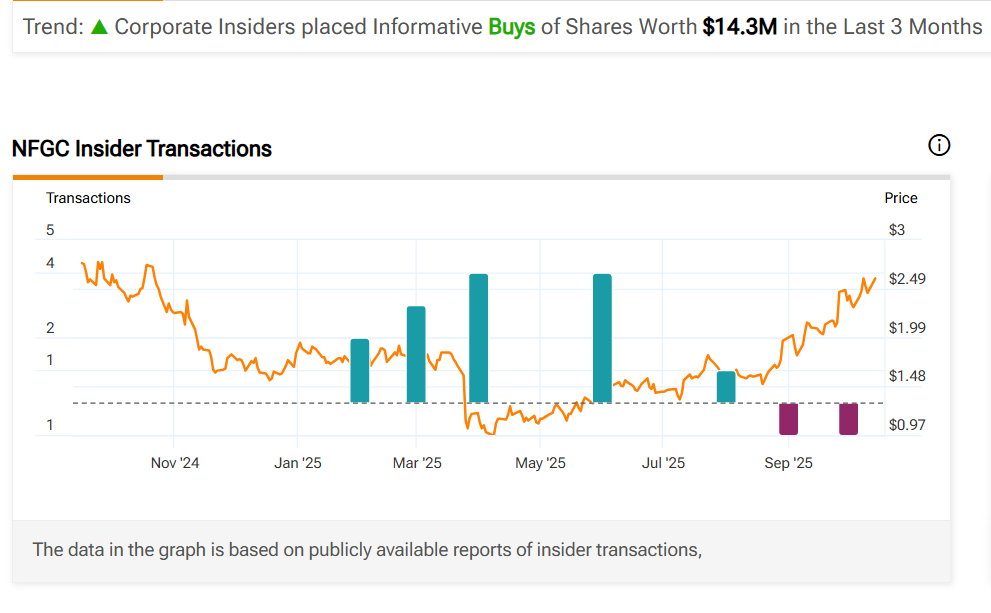Click the Jan '25 date axis label

point(298,463)
